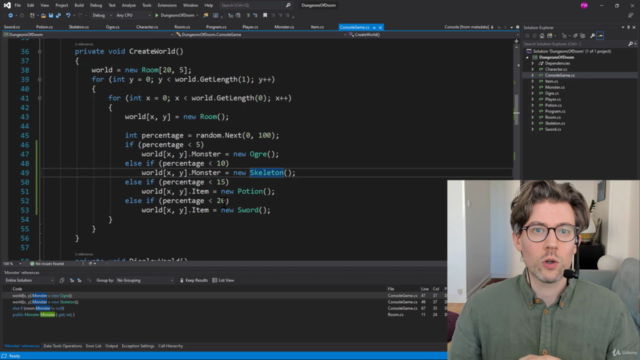Select the Room.cs file in Solution Explorer
This screenshot has width=640, height=360.
553,117
